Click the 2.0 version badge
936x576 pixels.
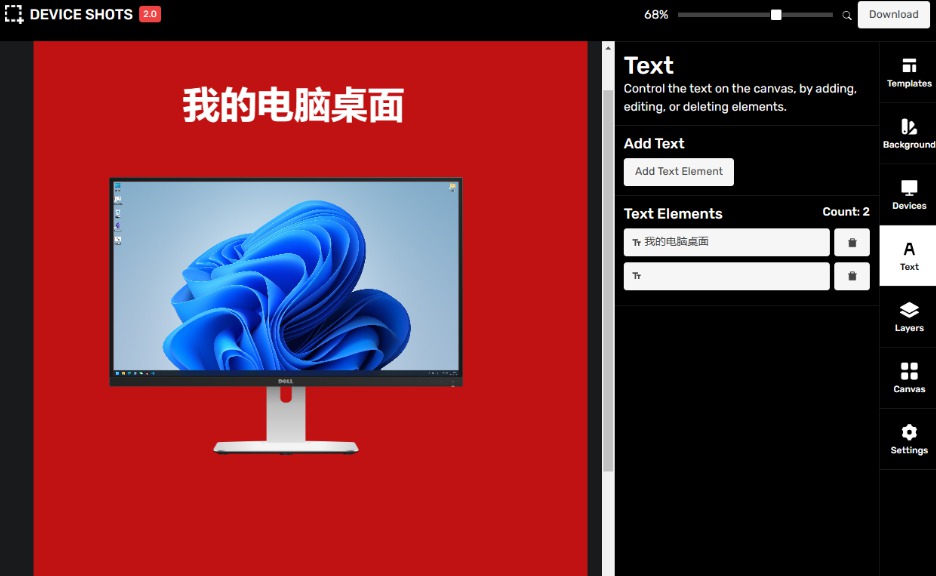[x=150, y=14]
